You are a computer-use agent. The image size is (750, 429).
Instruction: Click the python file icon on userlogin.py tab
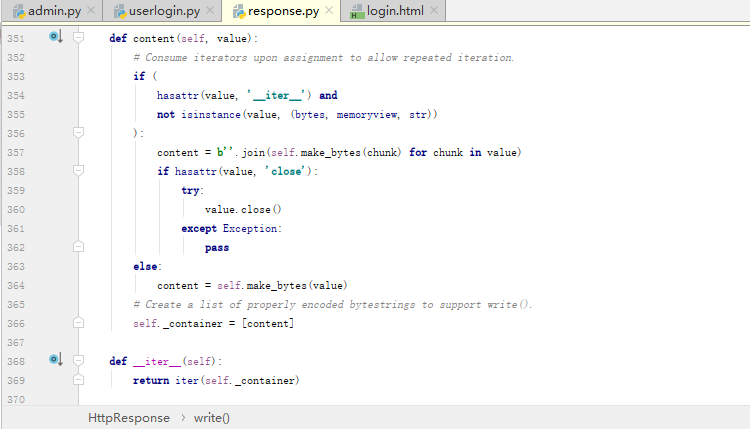[x=120, y=11]
